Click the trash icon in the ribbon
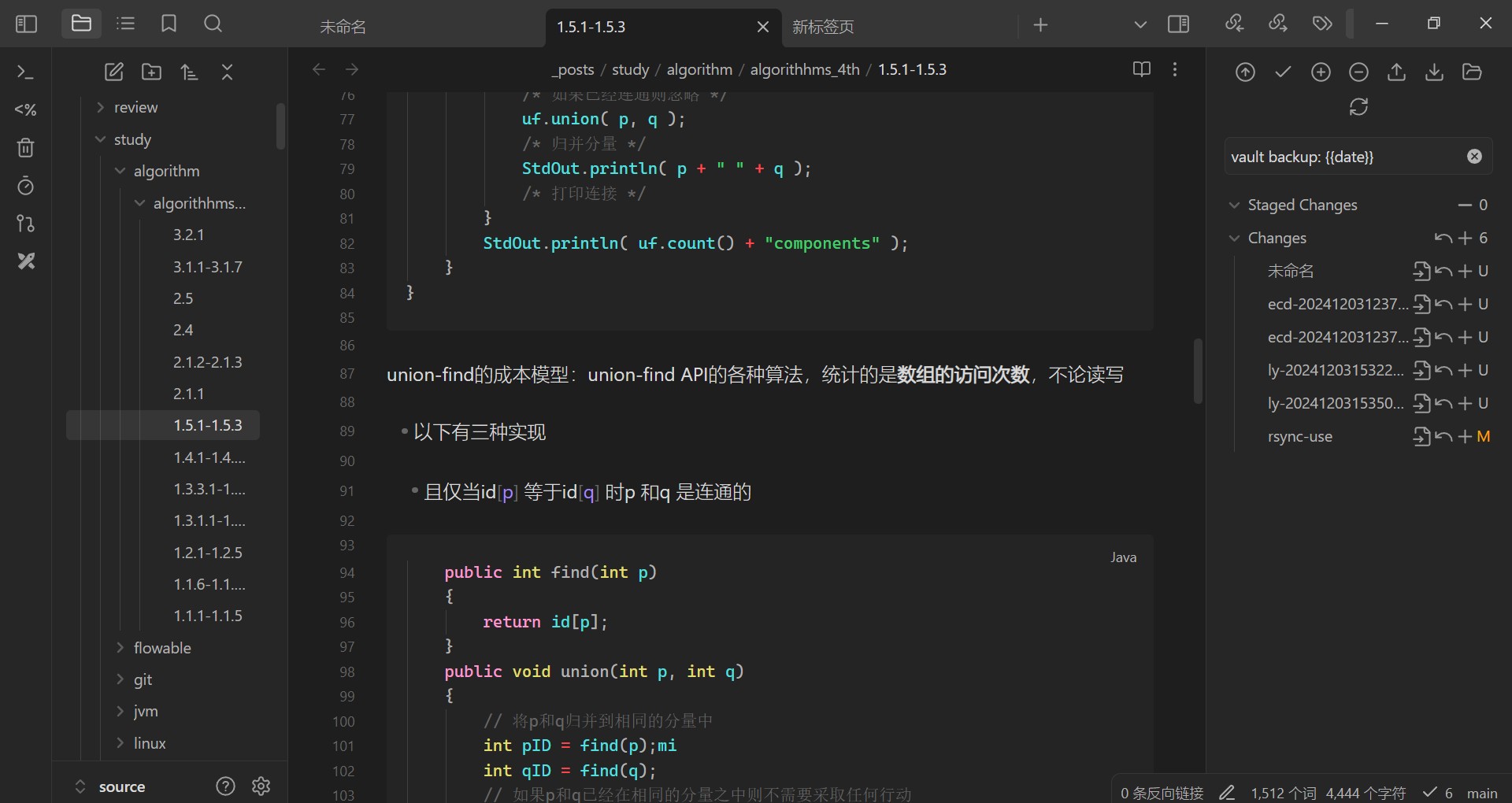This screenshot has height=803, width=1512. 25,147
